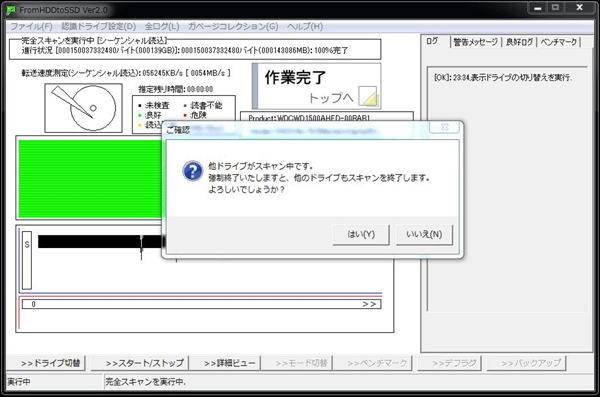Click the トップへ link text
The height and width of the screenshot is (397, 600).
click(x=331, y=98)
